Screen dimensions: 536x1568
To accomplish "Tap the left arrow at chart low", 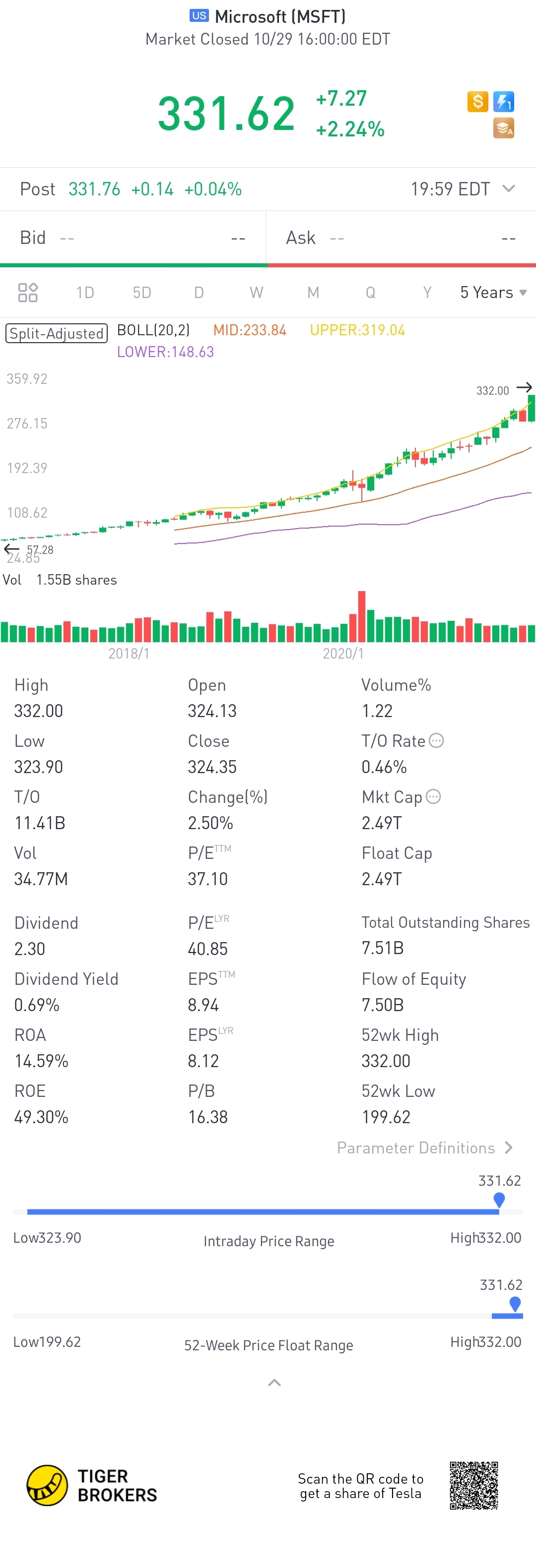I will (x=11, y=549).
